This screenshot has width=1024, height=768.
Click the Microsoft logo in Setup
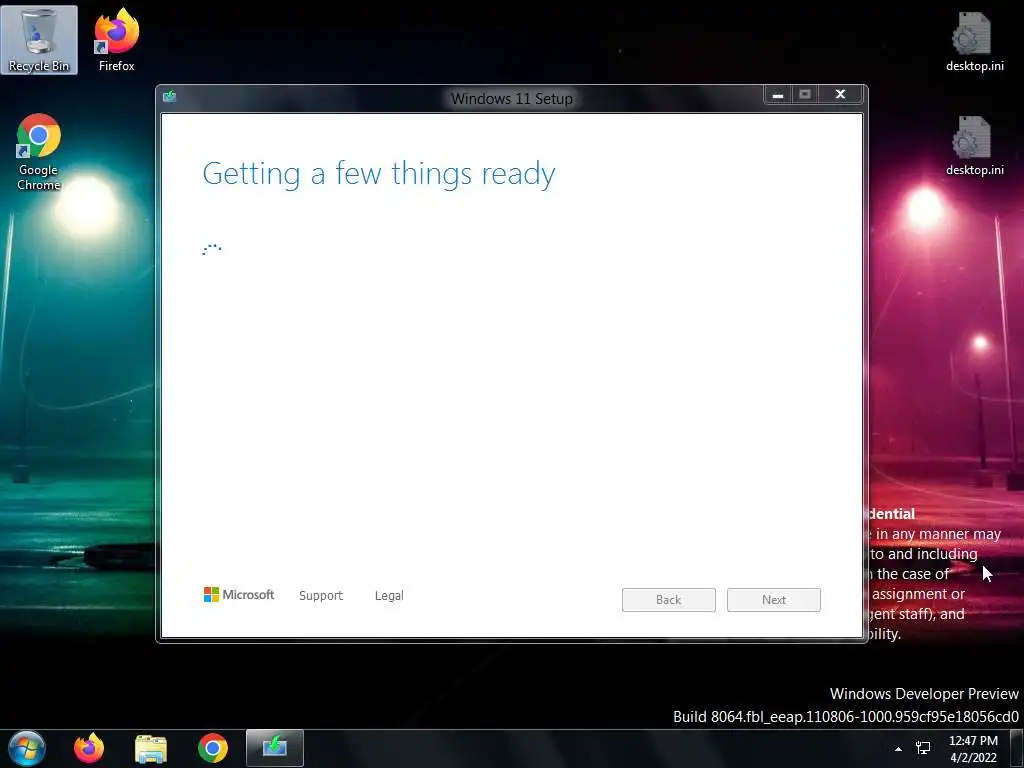pyautogui.click(x=239, y=594)
